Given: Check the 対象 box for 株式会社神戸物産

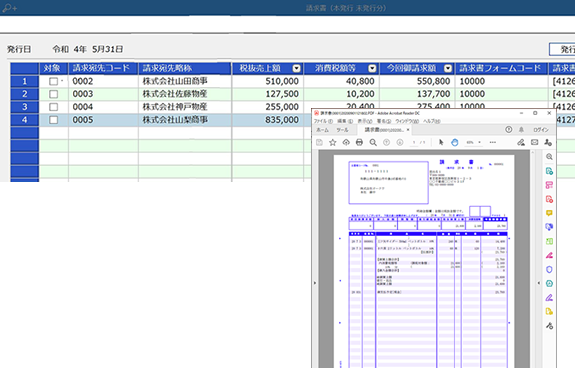Looking at the screenshot, I should 54,107.
